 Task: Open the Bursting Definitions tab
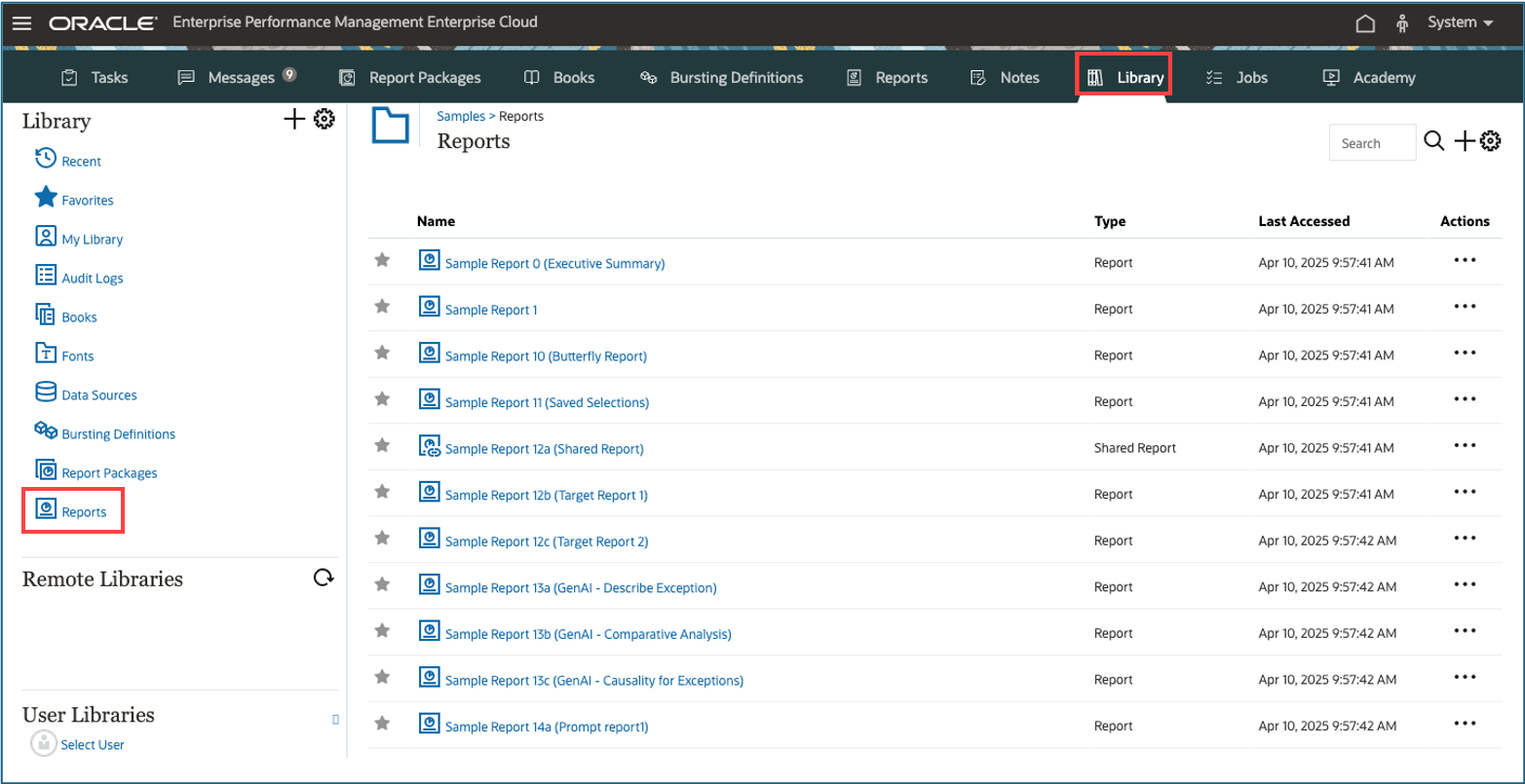tap(721, 78)
